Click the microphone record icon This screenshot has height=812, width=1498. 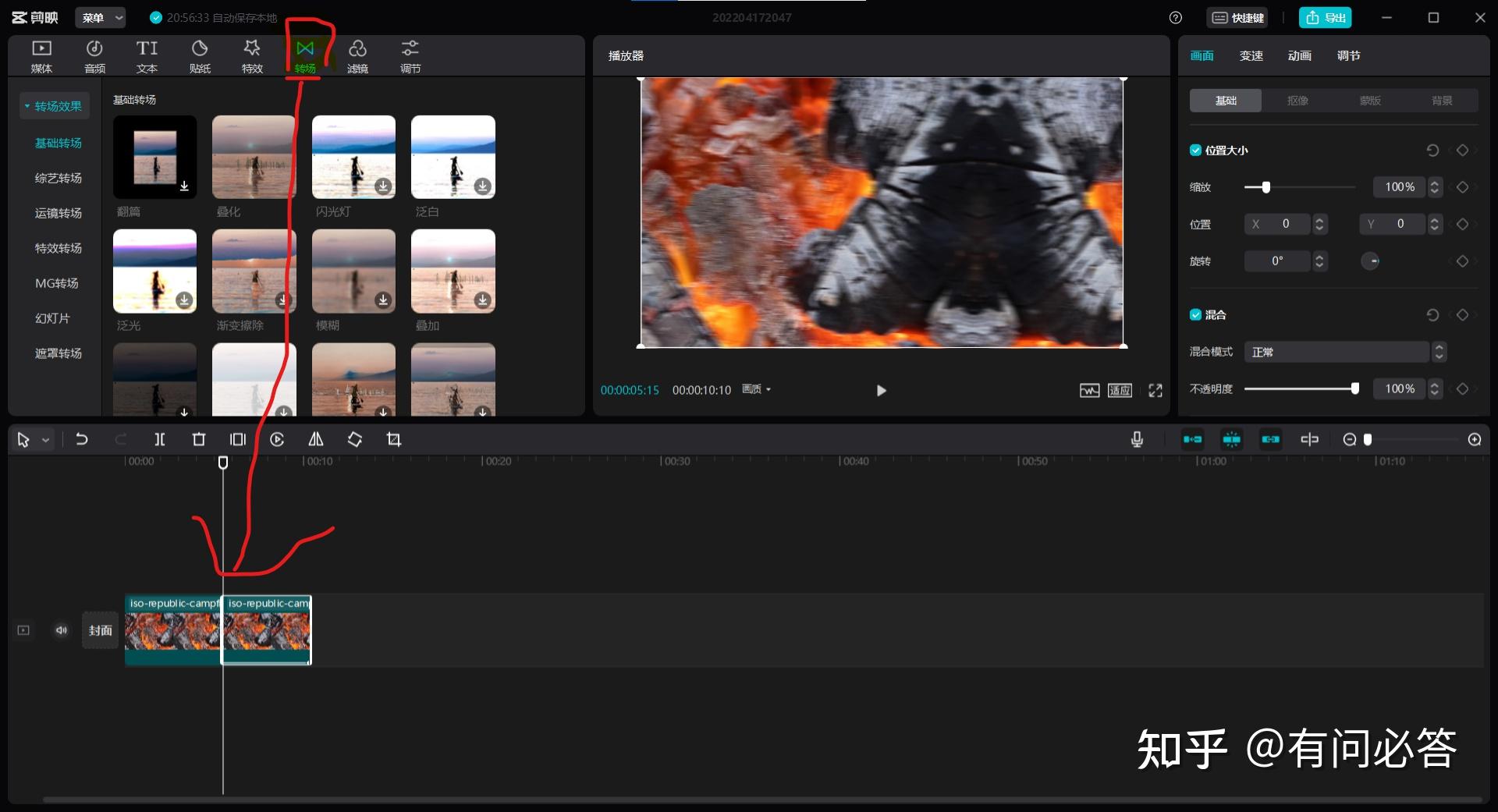click(1137, 439)
